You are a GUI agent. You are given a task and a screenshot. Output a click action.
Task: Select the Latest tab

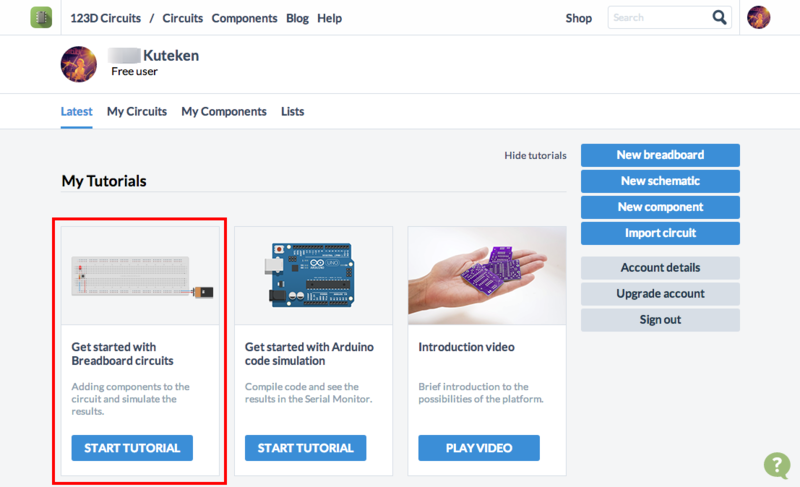coord(77,111)
